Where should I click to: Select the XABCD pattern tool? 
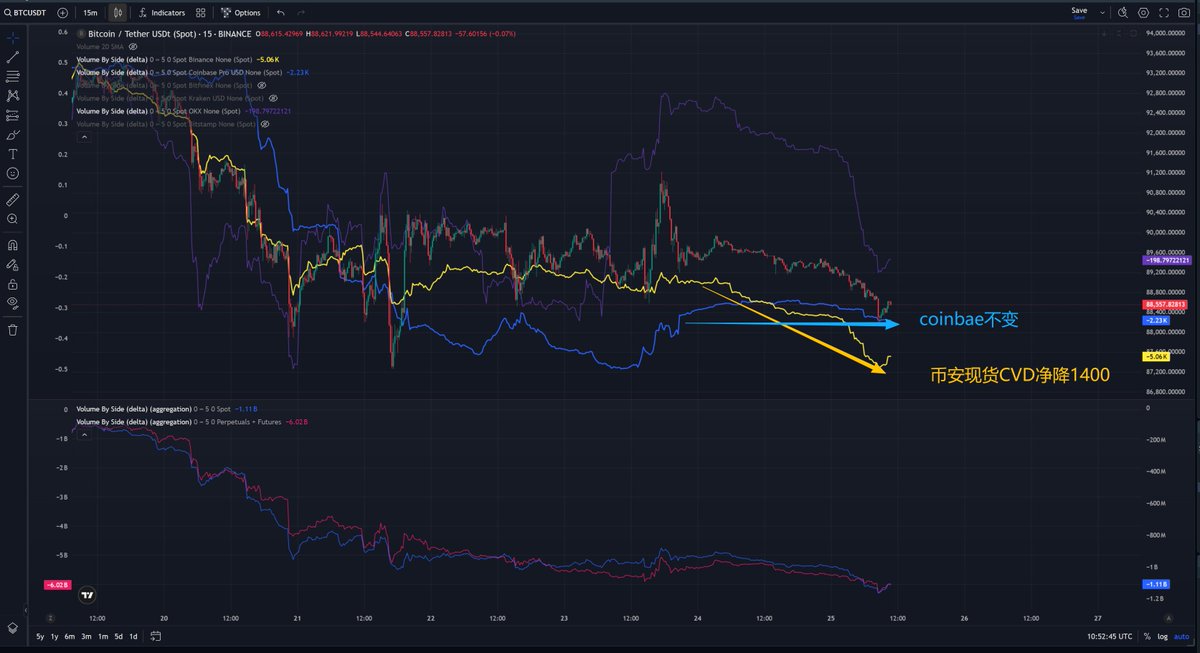pos(13,96)
